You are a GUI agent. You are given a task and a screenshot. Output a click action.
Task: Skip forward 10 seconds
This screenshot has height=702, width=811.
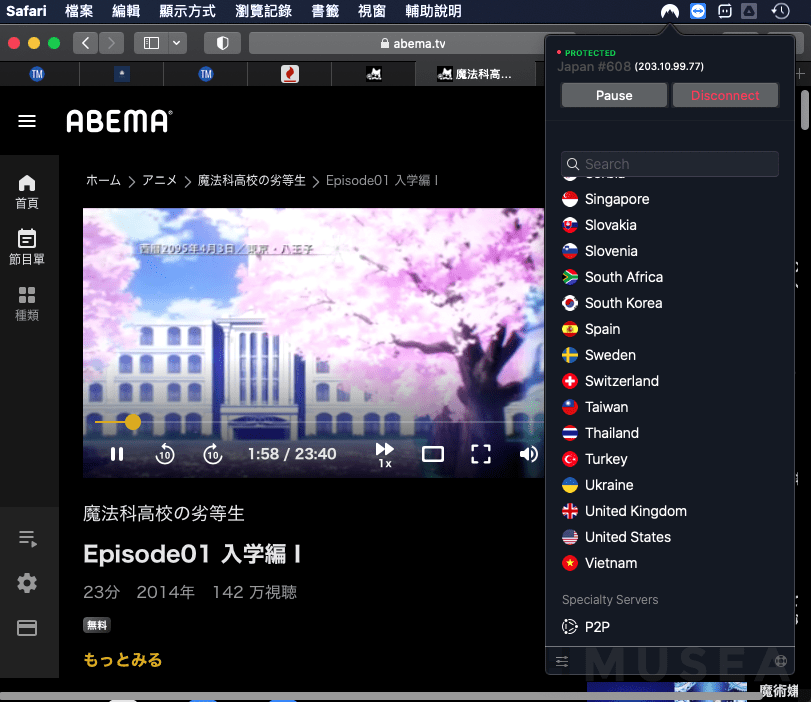coord(213,454)
